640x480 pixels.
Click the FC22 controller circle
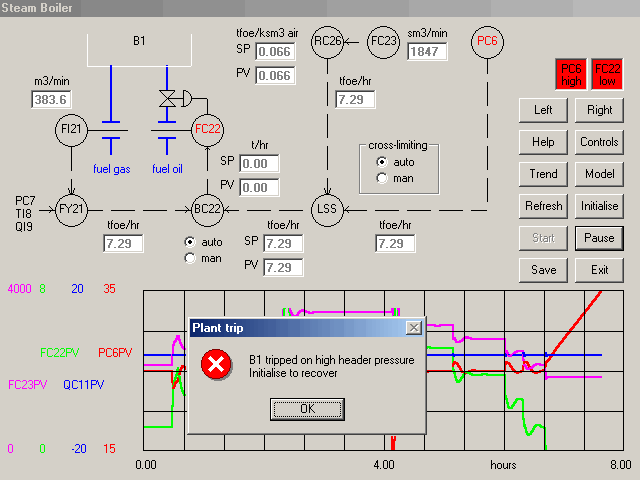pyautogui.click(x=209, y=129)
